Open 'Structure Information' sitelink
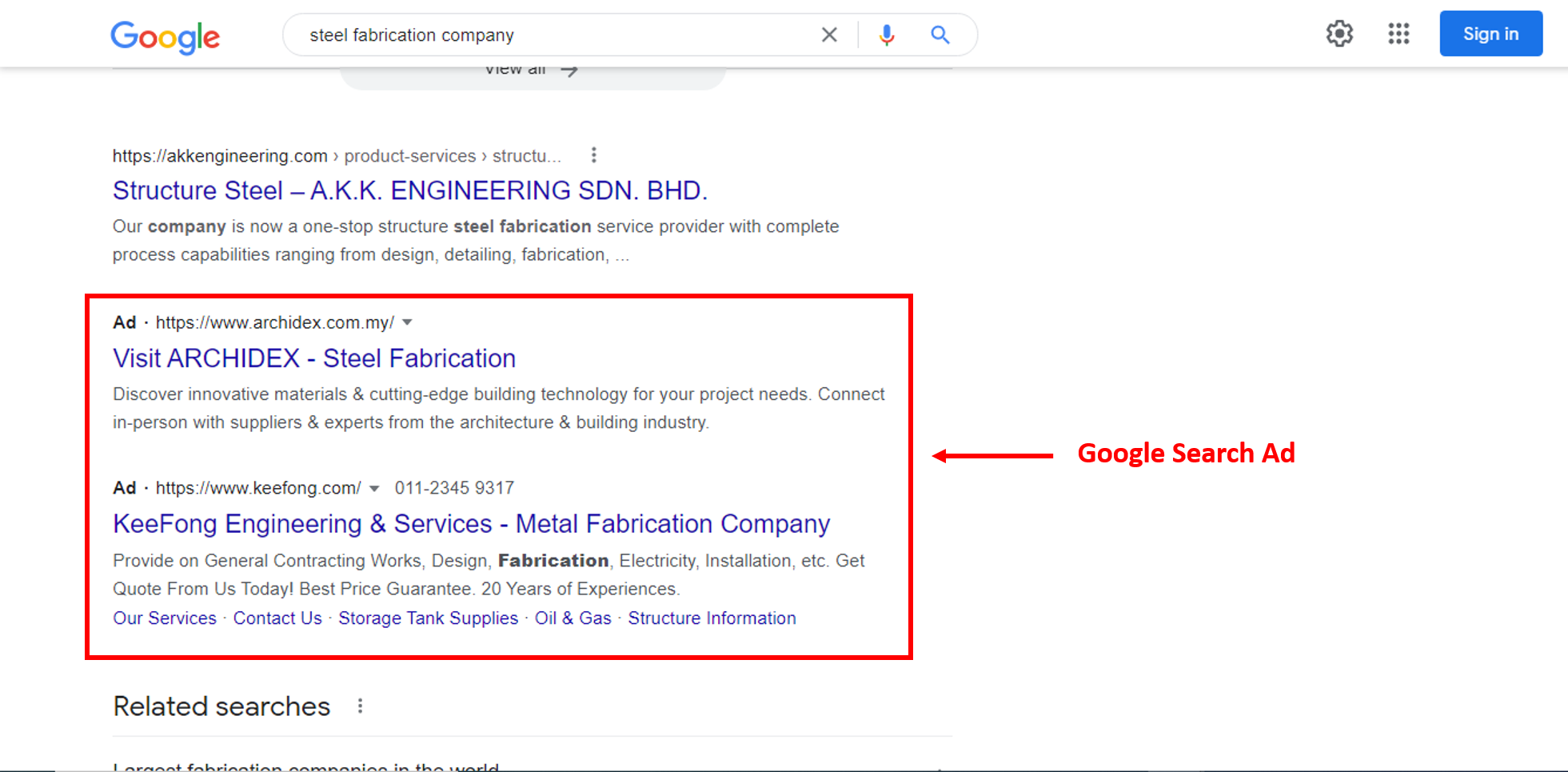This screenshot has height=772, width=1568. [x=712, y=618]
